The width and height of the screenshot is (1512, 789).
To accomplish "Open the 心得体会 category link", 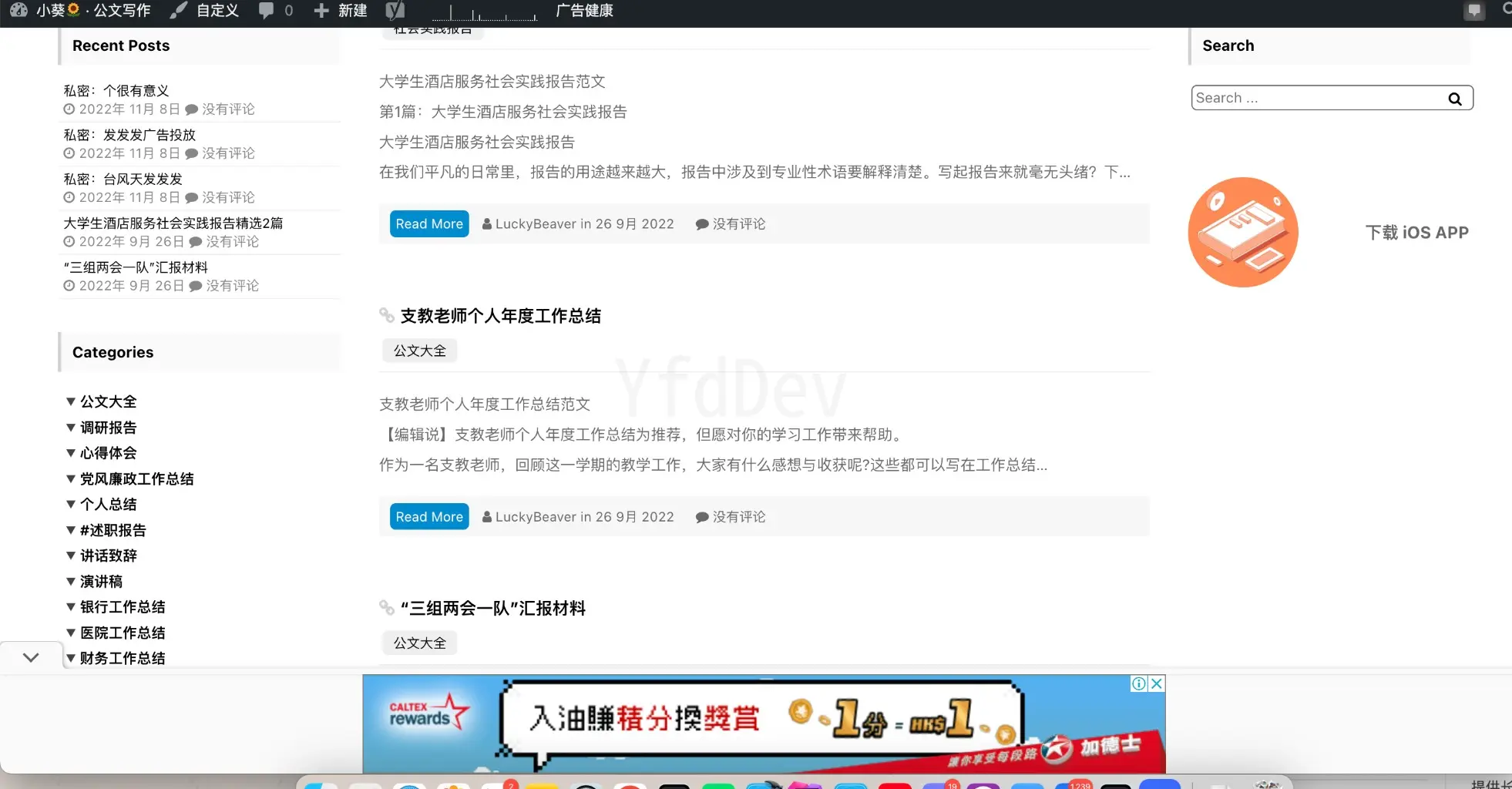I will click(109, 453).
